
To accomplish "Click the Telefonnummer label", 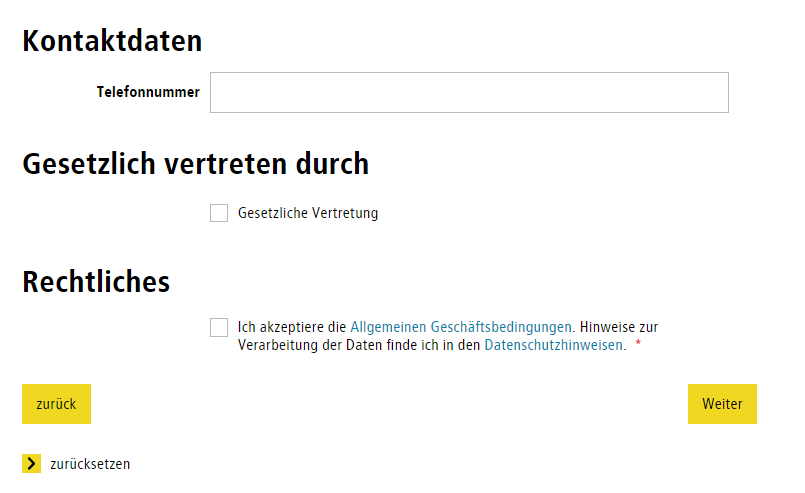I will point(148,92).
